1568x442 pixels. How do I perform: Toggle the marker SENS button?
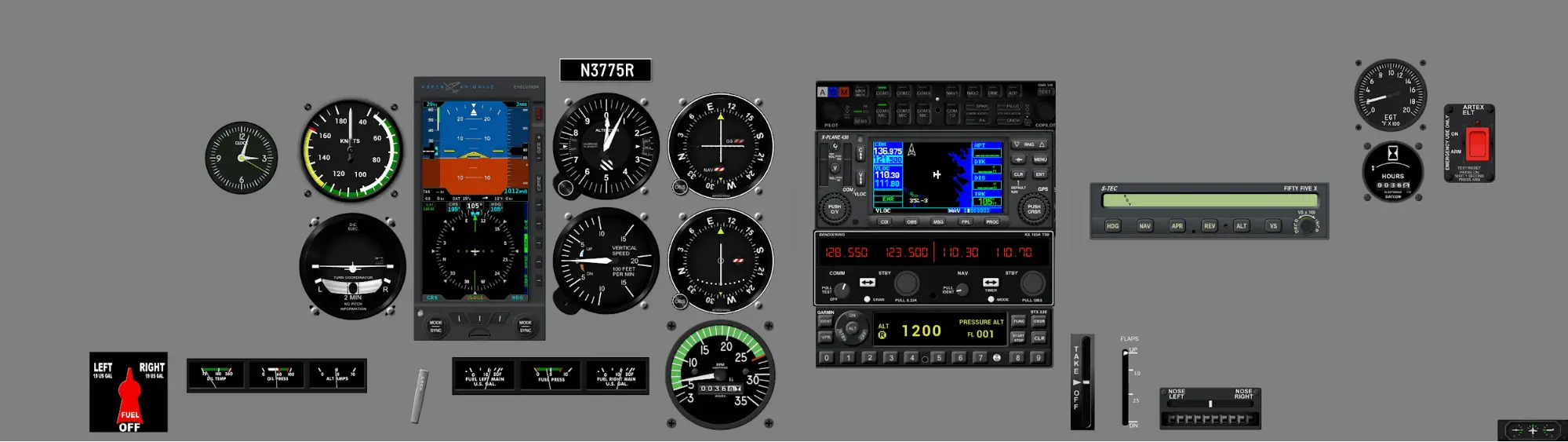(860, 121)
